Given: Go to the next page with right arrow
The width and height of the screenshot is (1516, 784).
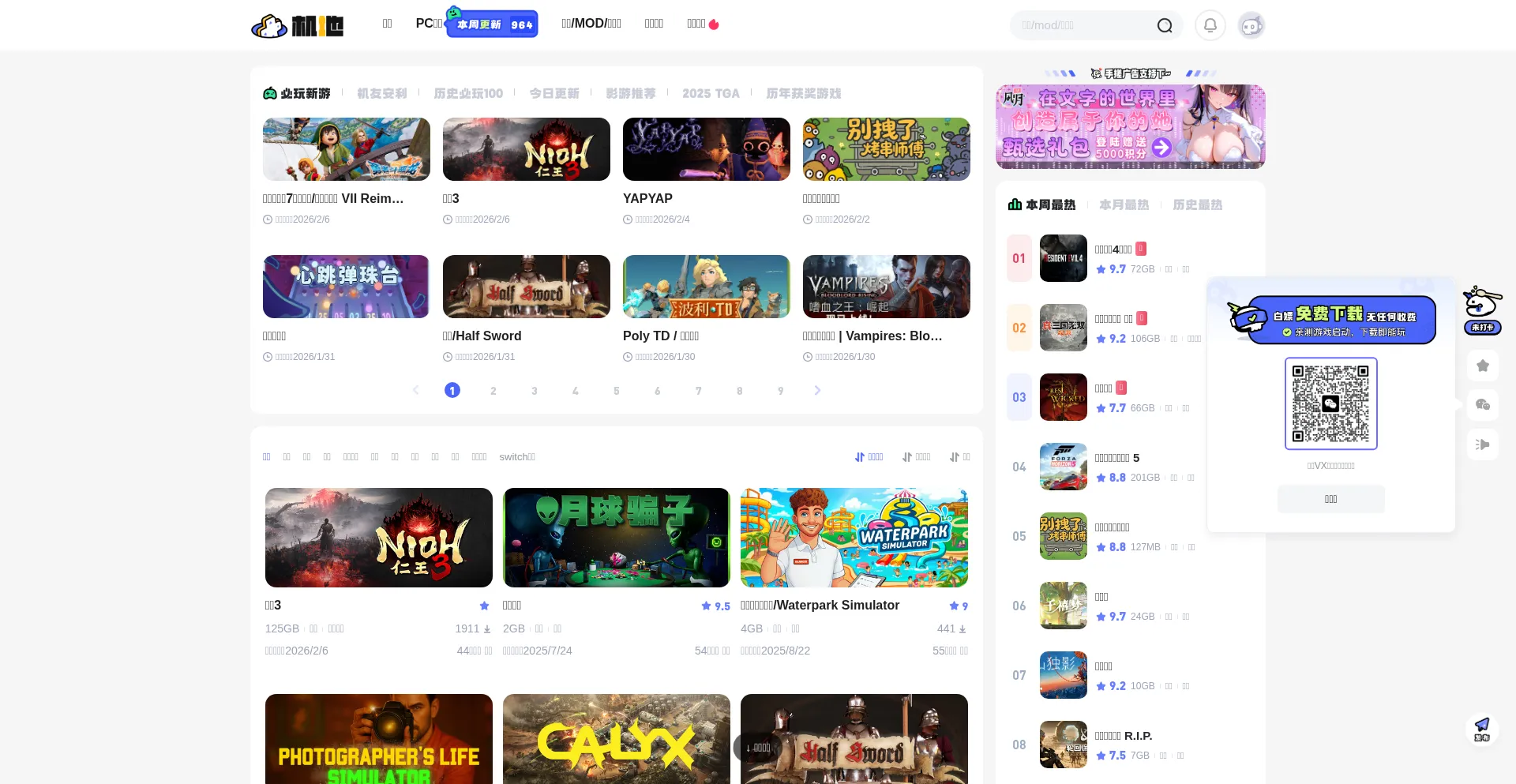Looking at the screenshot, I should tap(817, 390).
